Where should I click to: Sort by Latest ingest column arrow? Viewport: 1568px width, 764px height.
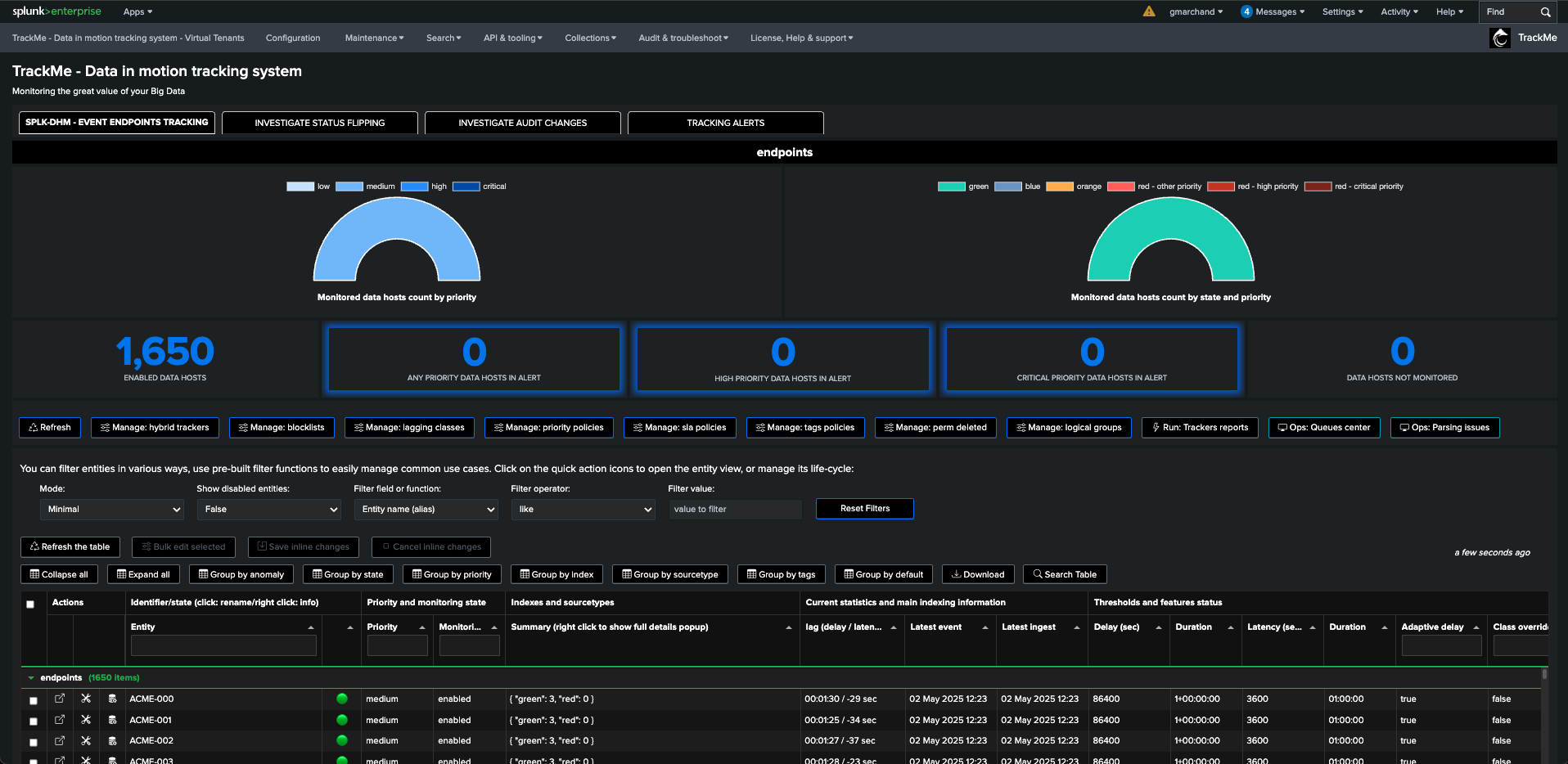point(1077,627)
